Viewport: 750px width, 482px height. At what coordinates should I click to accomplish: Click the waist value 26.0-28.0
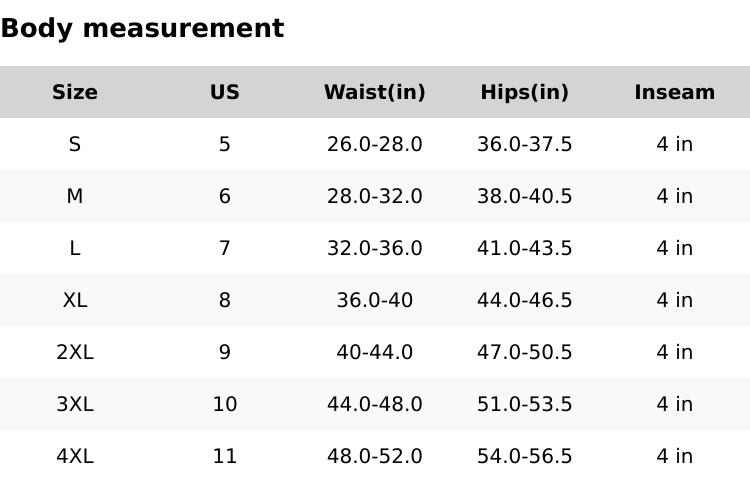coord(375,145)
